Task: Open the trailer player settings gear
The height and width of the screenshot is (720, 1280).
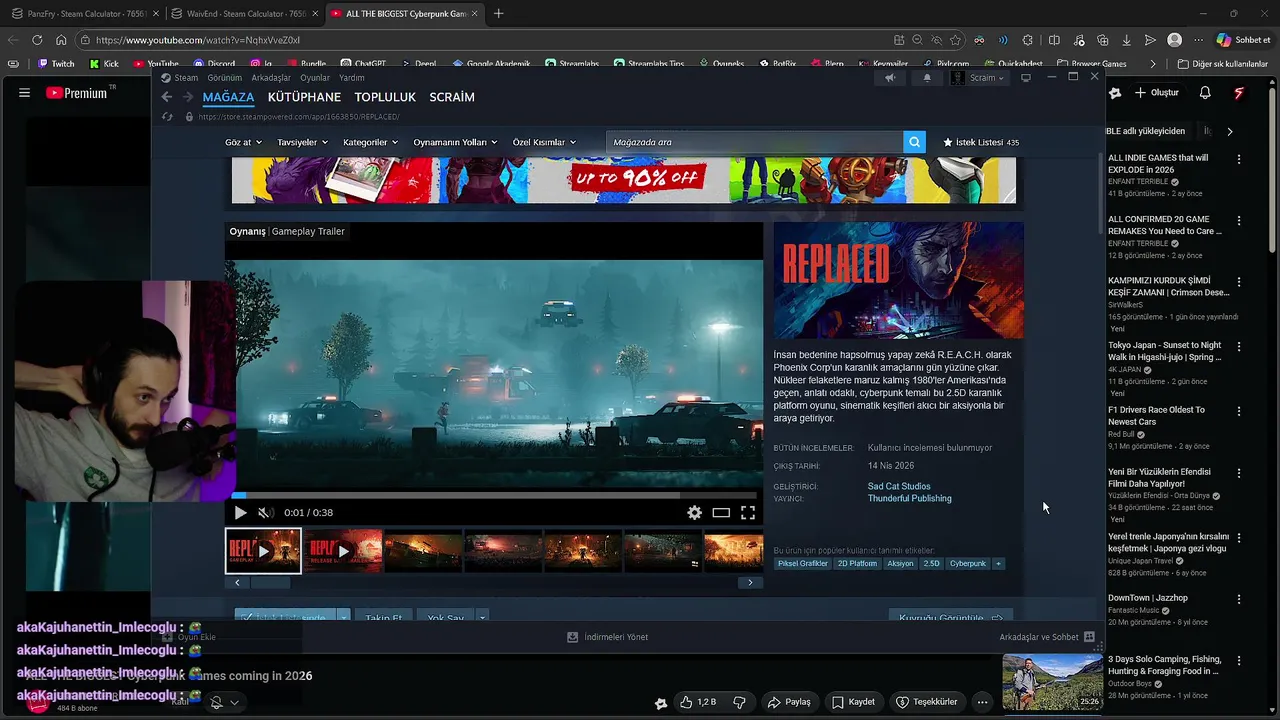Action: (694, 512)
